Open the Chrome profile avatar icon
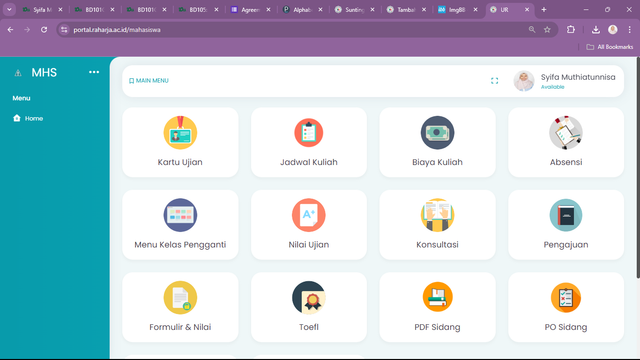640x360 pixels. pos(613,29)
